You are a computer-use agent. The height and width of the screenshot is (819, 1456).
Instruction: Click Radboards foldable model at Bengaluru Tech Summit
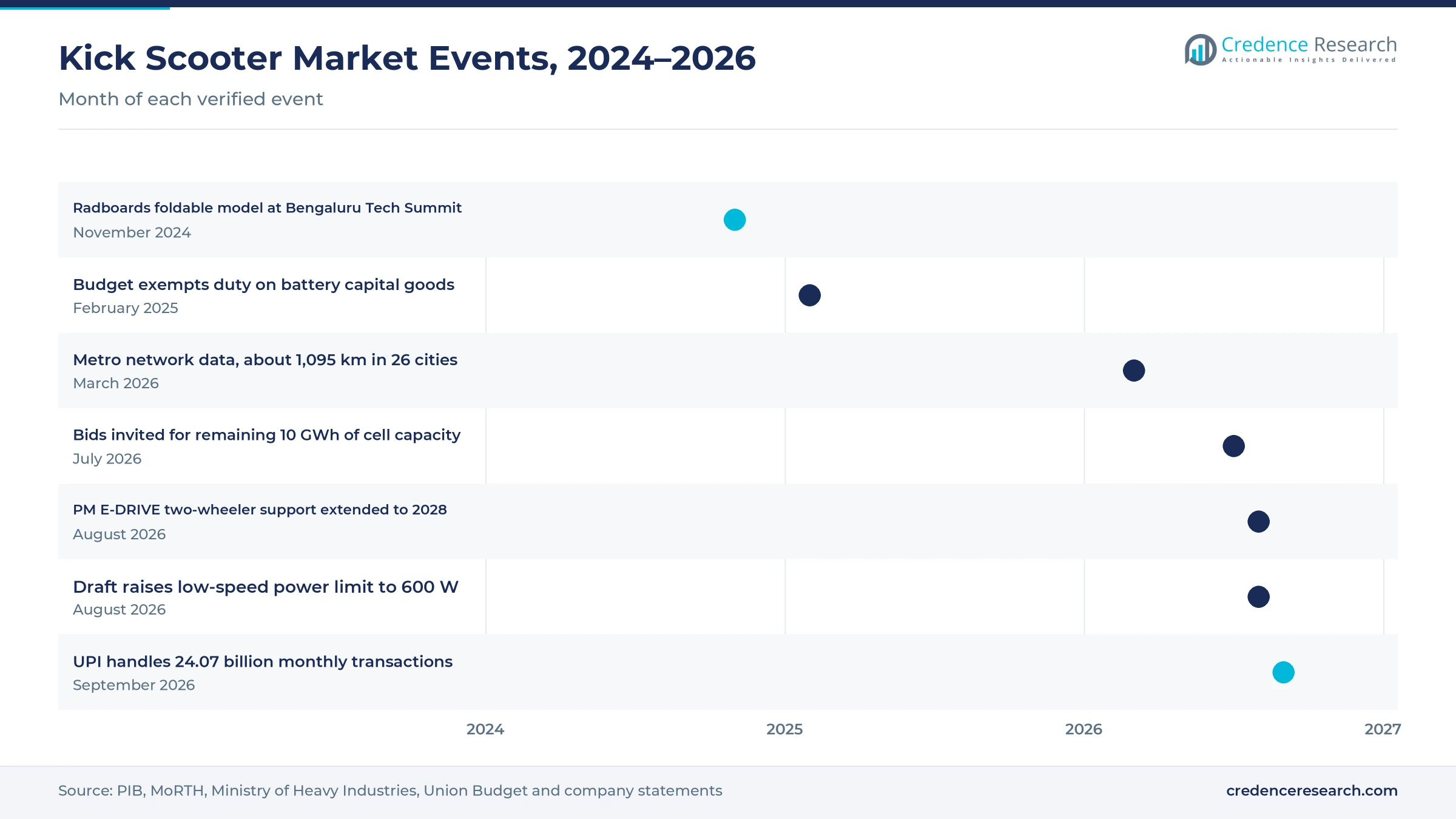click(267, 208)
